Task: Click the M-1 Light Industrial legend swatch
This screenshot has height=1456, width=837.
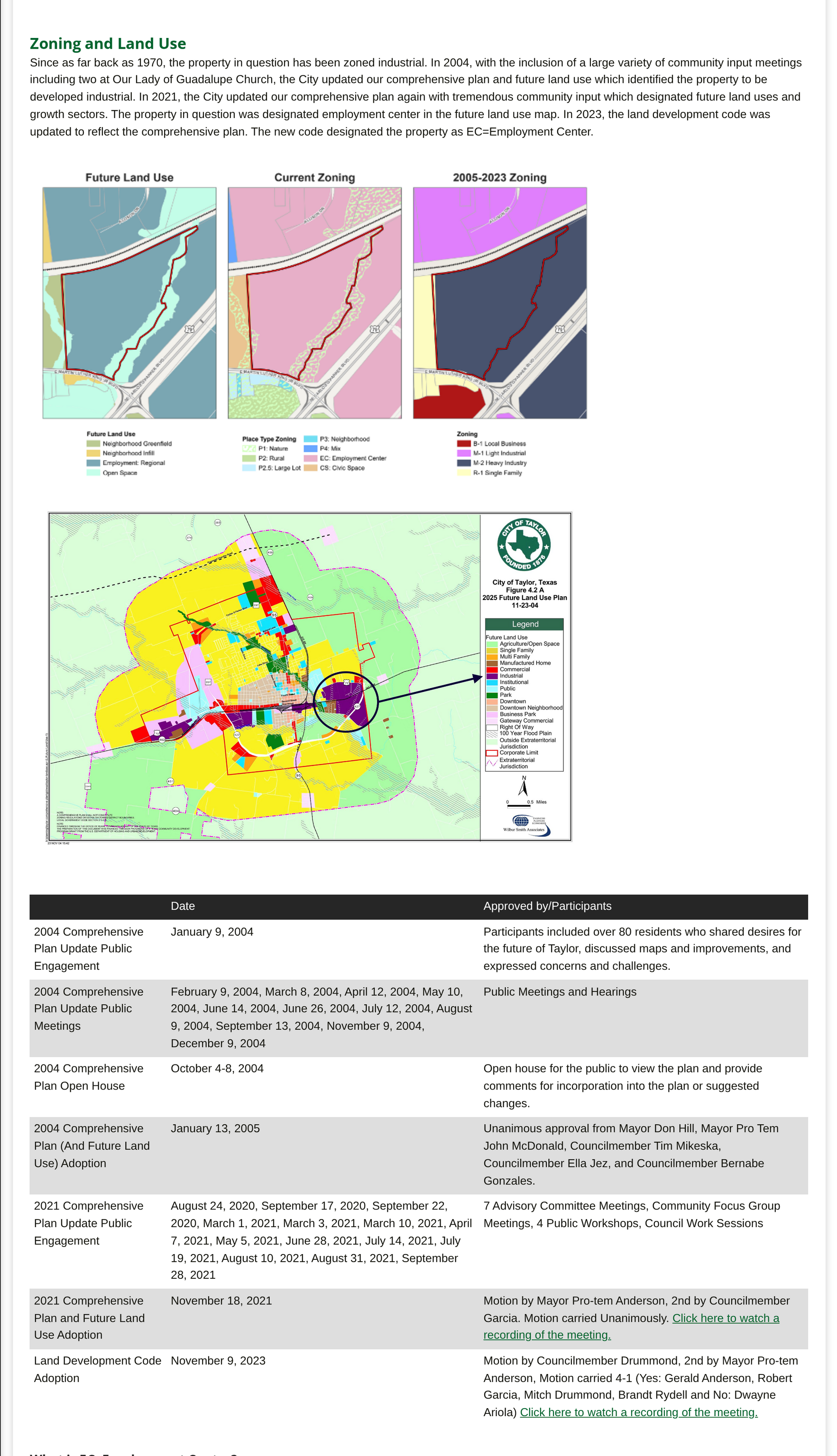Action: coord(464,453)
